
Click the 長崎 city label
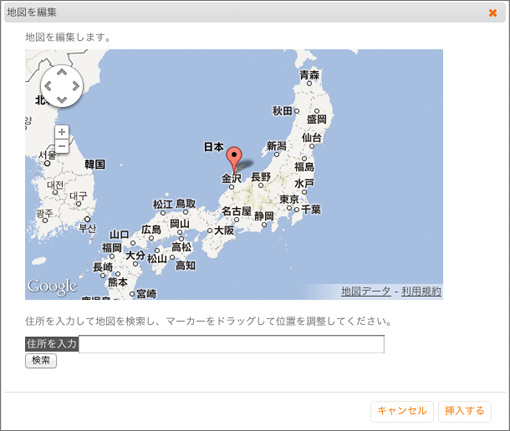coord(103,267)
